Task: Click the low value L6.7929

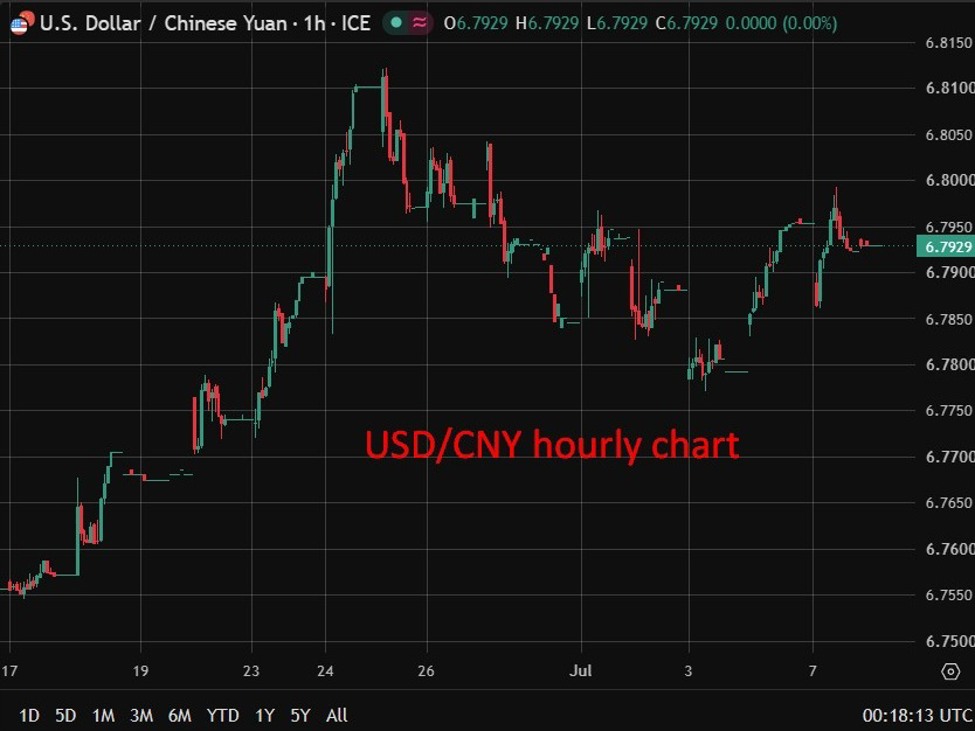Action: pyautogui.click(x=617, y=24)
